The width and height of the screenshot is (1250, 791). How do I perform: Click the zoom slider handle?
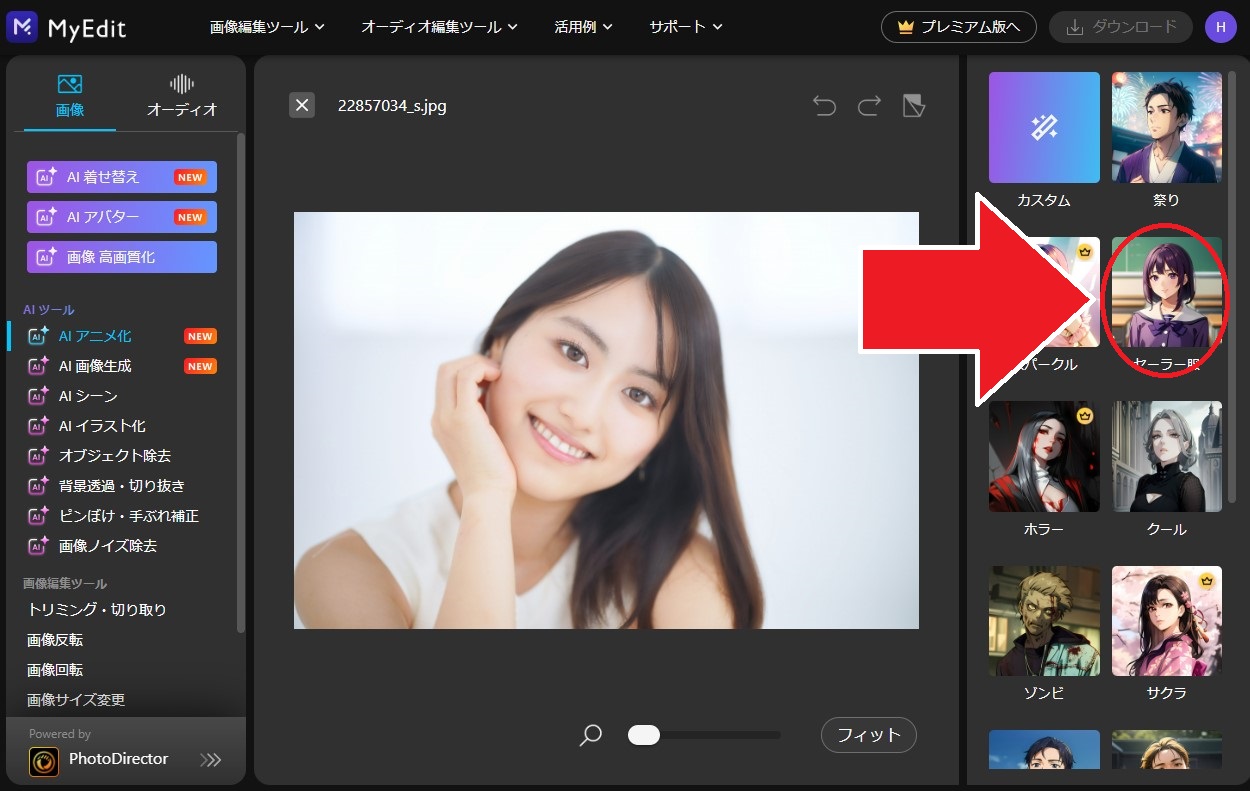point(644,736)
